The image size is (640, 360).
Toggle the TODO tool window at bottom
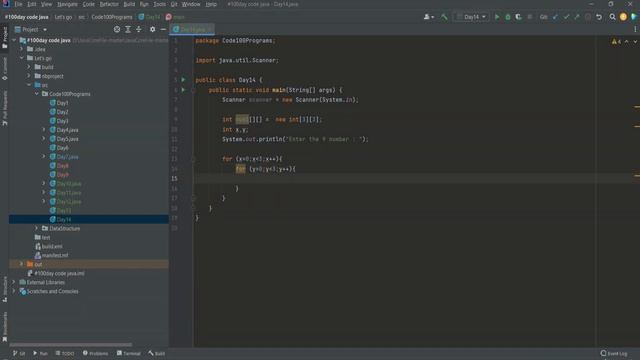[x=65, y=353]
